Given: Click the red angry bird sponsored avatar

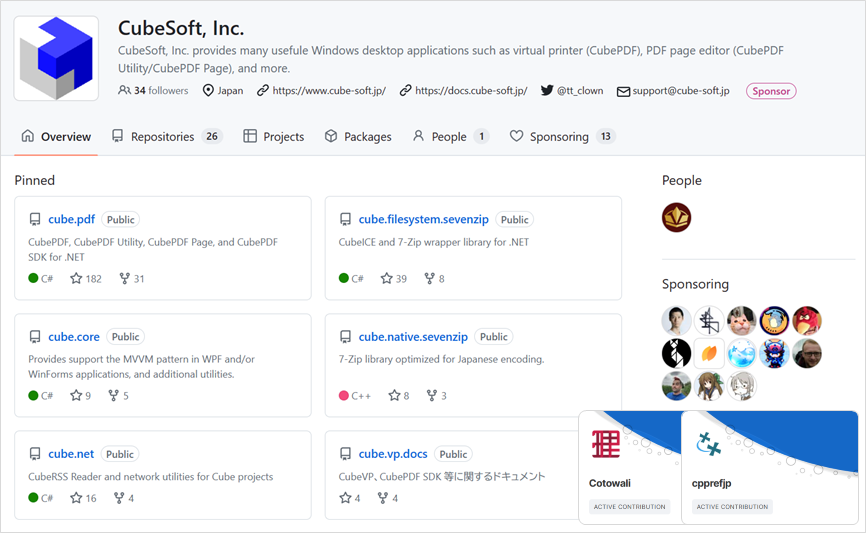Looking at the screenshot, I should 807,321.
